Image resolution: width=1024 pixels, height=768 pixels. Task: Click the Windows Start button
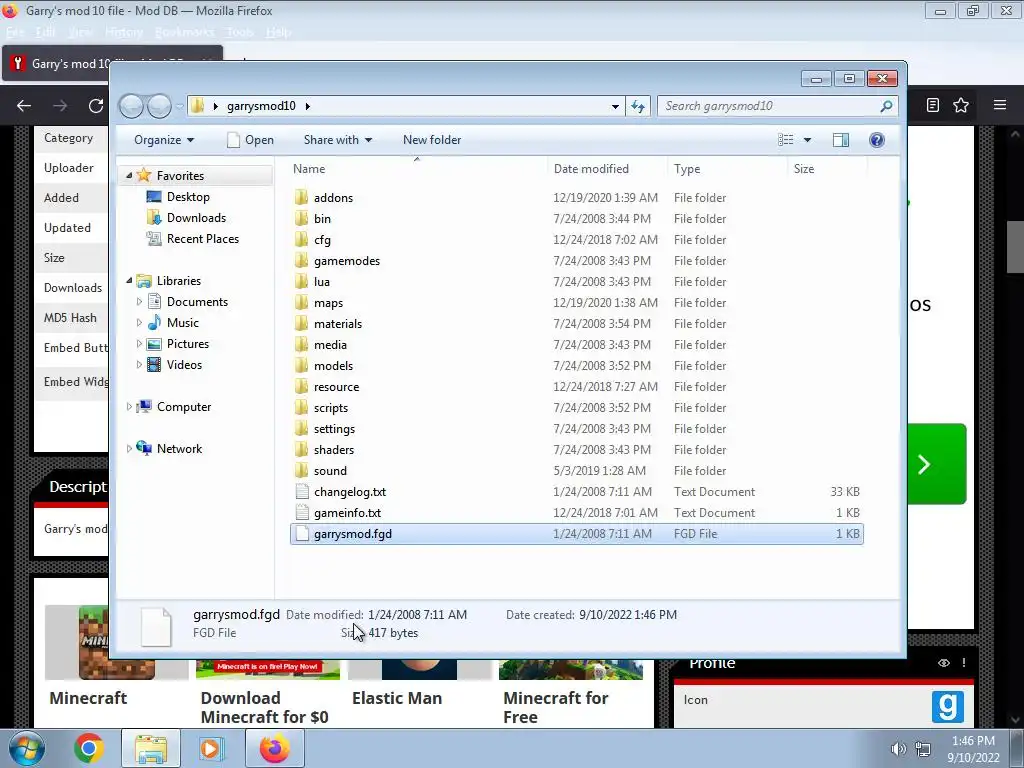[27, 748]
